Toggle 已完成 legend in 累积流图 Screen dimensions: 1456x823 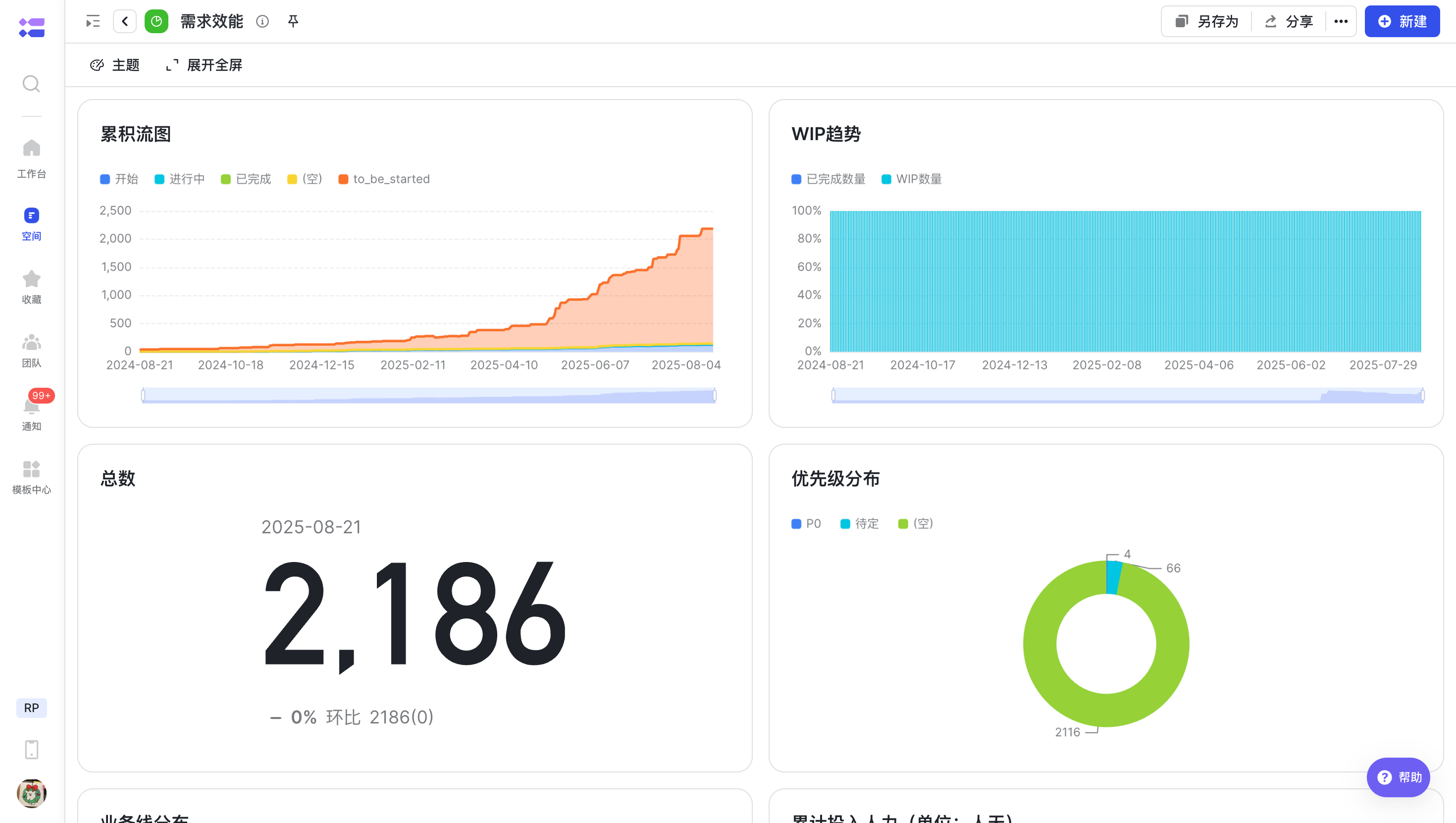pyautogui.click(x=246, y=179)
